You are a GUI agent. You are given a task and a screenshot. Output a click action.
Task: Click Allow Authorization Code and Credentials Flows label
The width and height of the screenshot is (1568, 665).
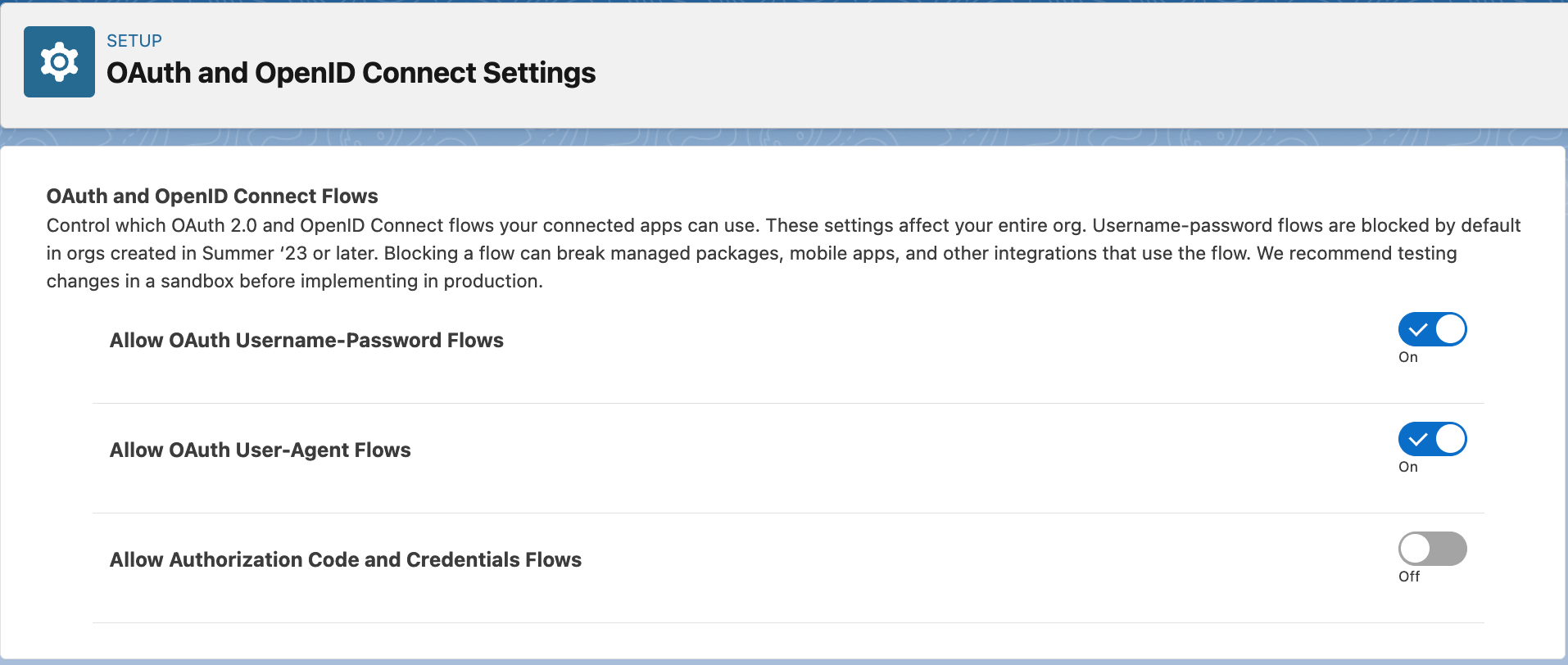click(x=346, y=560)
